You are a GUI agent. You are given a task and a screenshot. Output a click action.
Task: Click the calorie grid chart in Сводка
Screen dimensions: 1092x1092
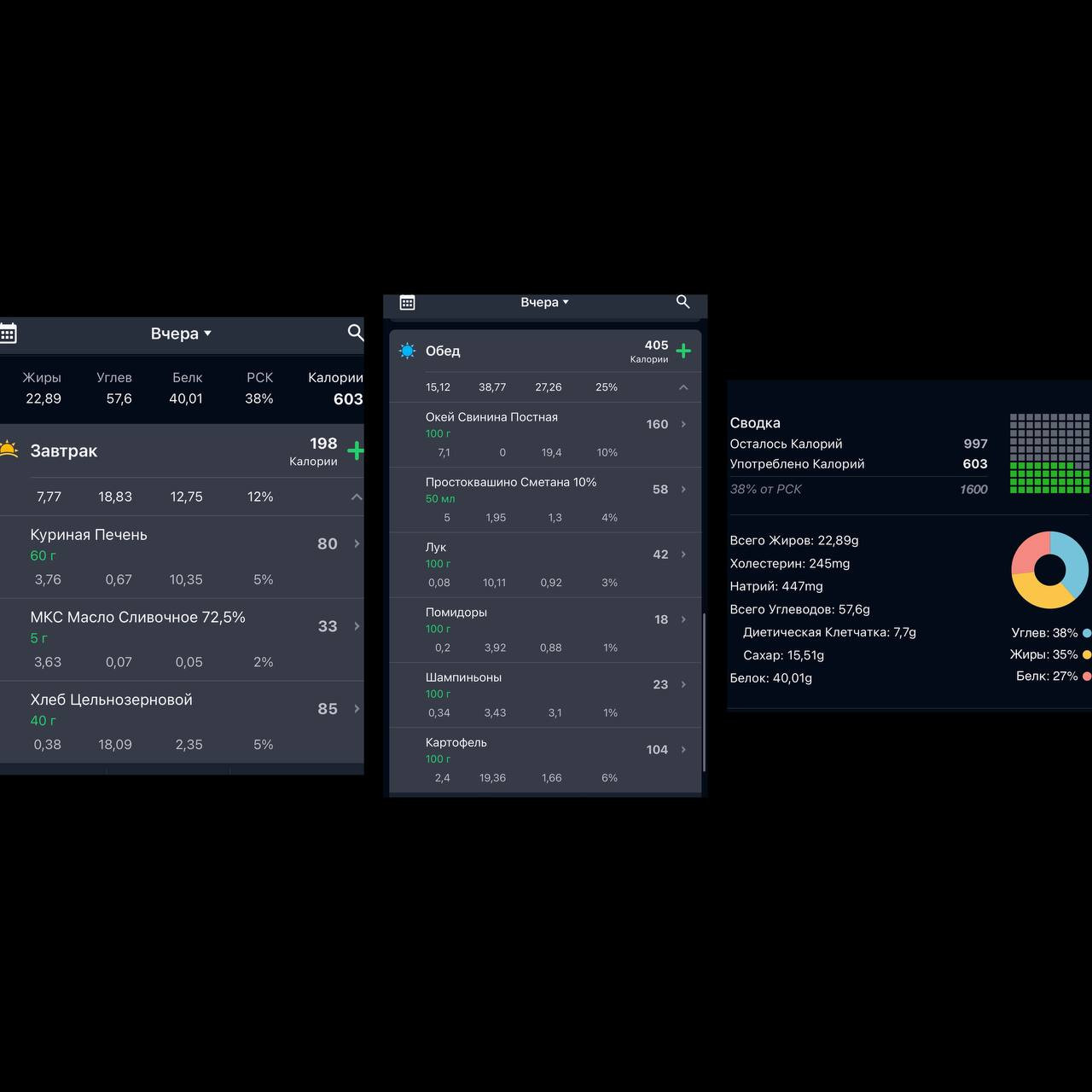pos(1050,454)
